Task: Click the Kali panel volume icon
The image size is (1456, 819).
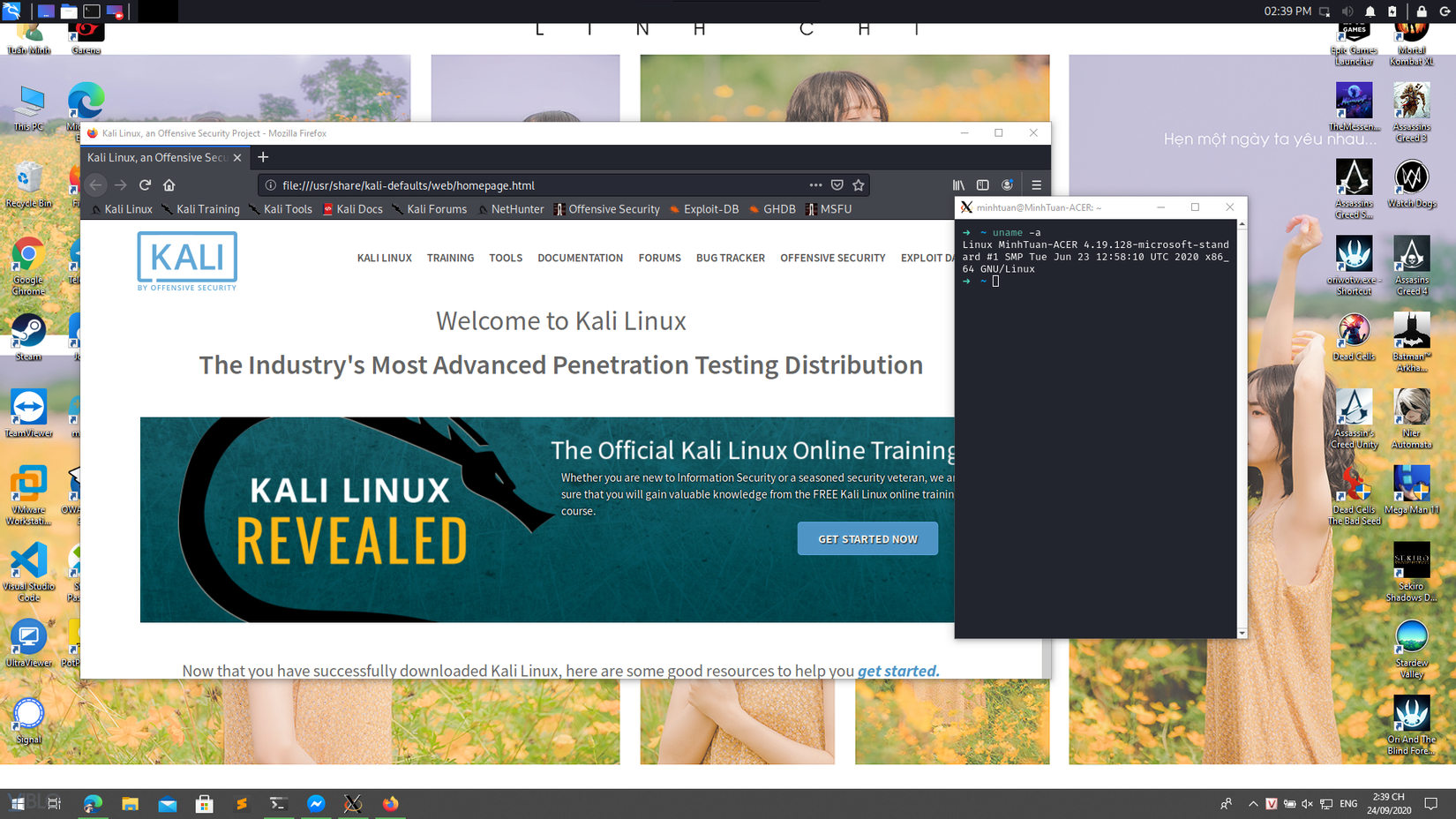Action: pyautogui.click(x=1347, y=11)
